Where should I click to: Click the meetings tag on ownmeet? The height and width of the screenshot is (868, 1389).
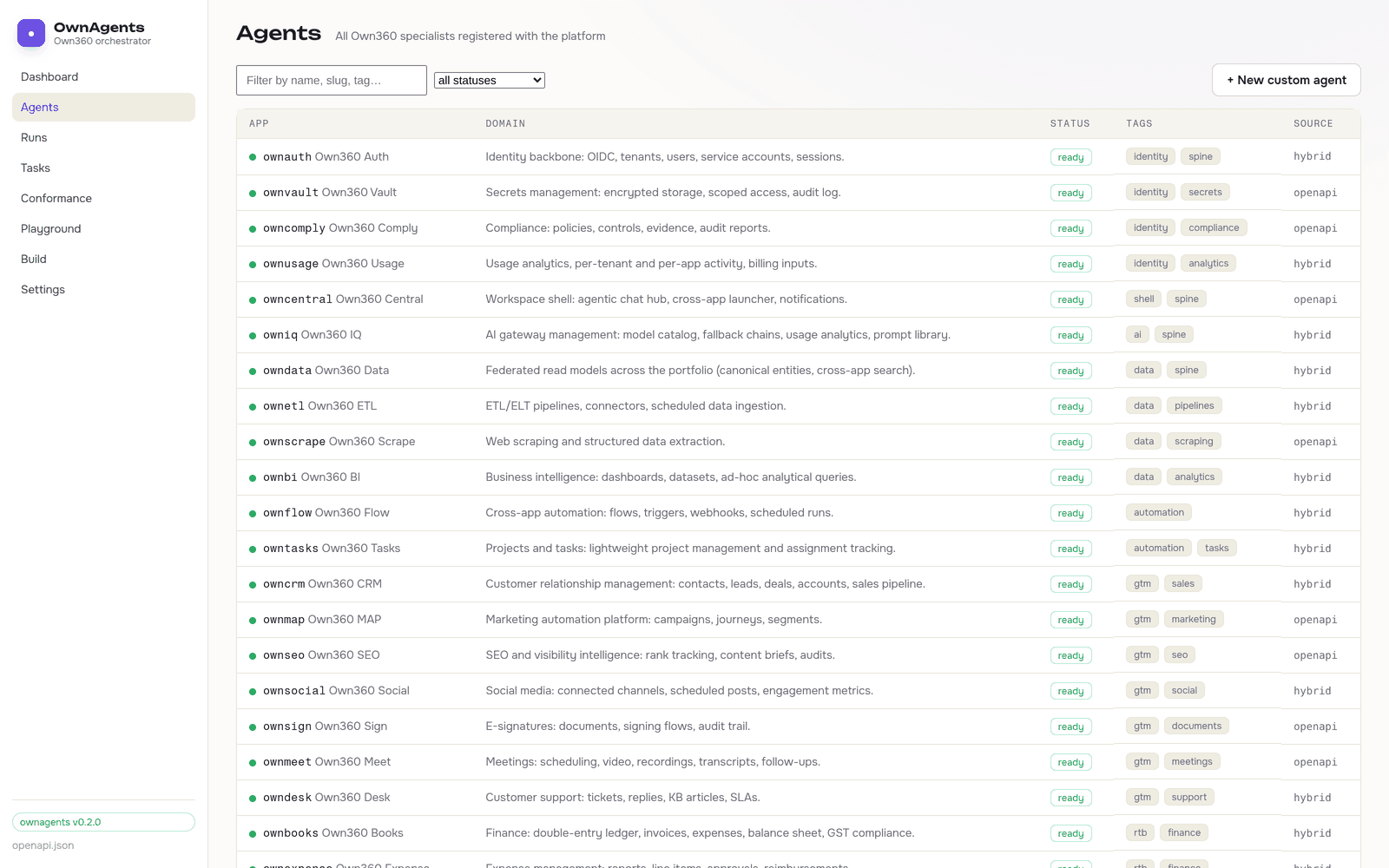(1192, 762)
